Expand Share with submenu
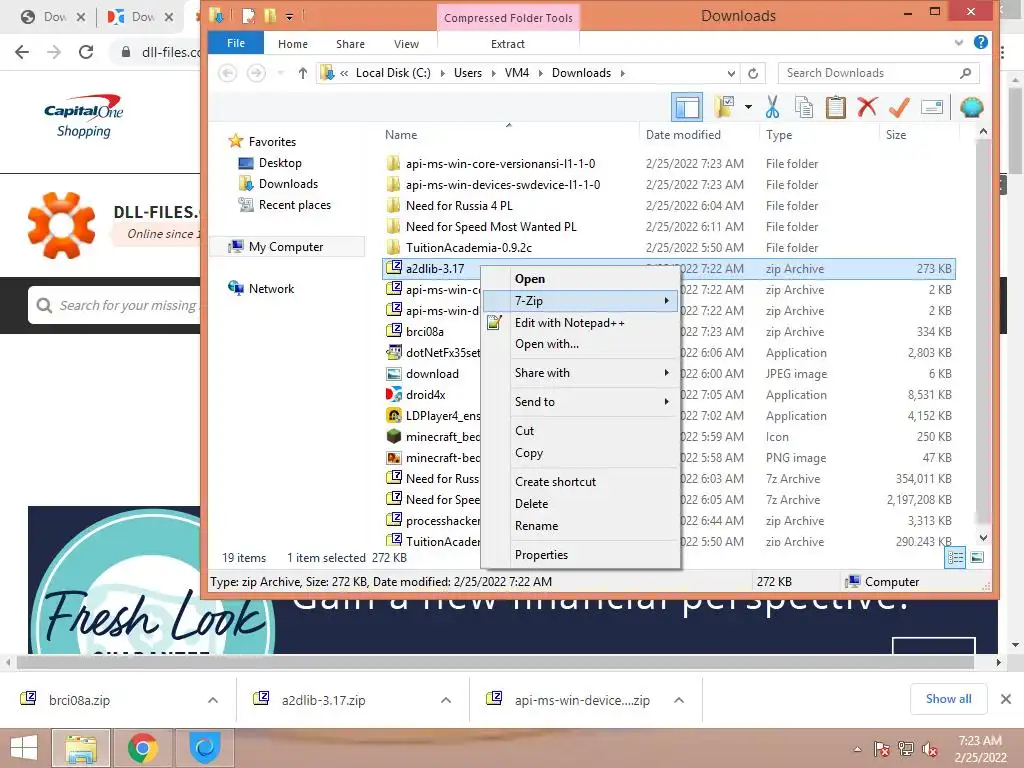Viewport: 1024px width, 768px height. 580,373
